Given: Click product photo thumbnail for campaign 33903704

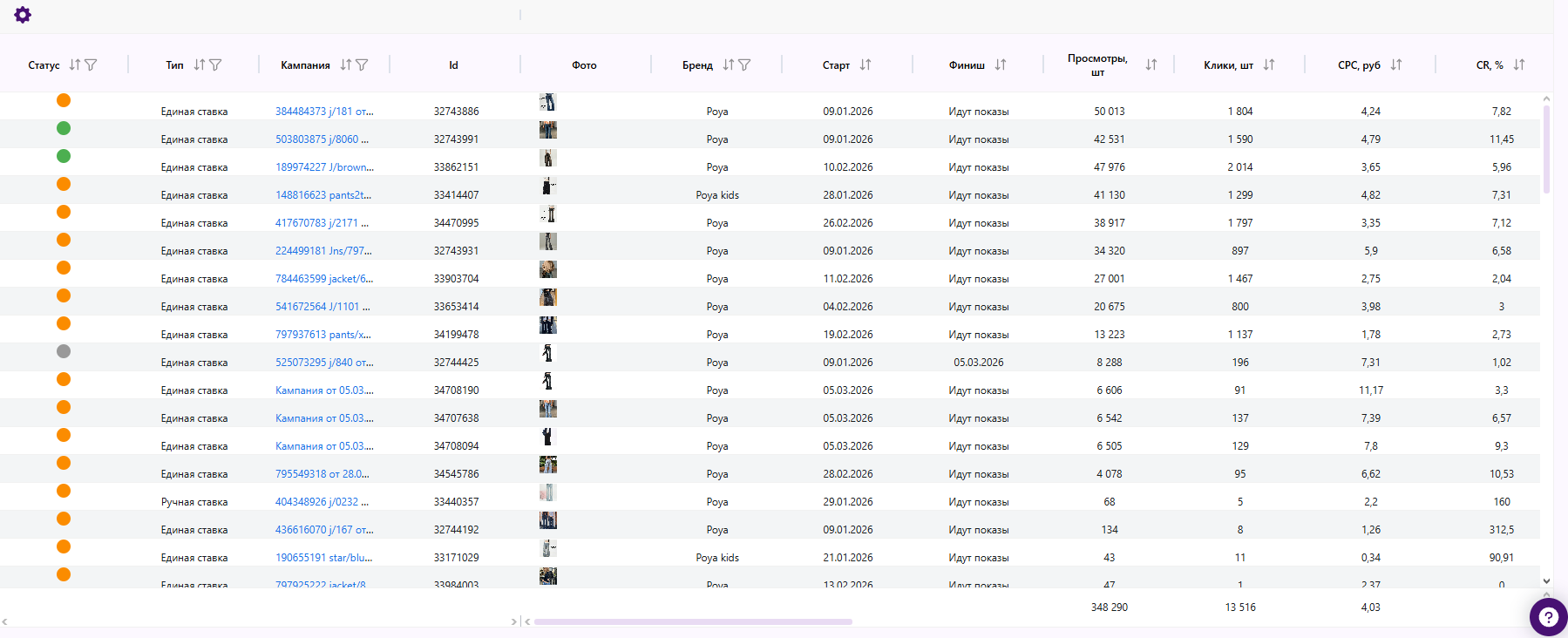Looking at the screenshot, I should [x=547, y=269].
